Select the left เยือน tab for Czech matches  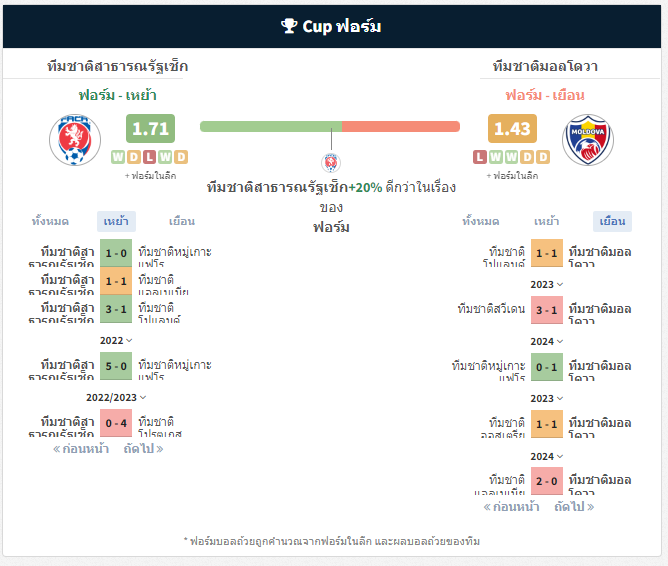pos(182,221)
